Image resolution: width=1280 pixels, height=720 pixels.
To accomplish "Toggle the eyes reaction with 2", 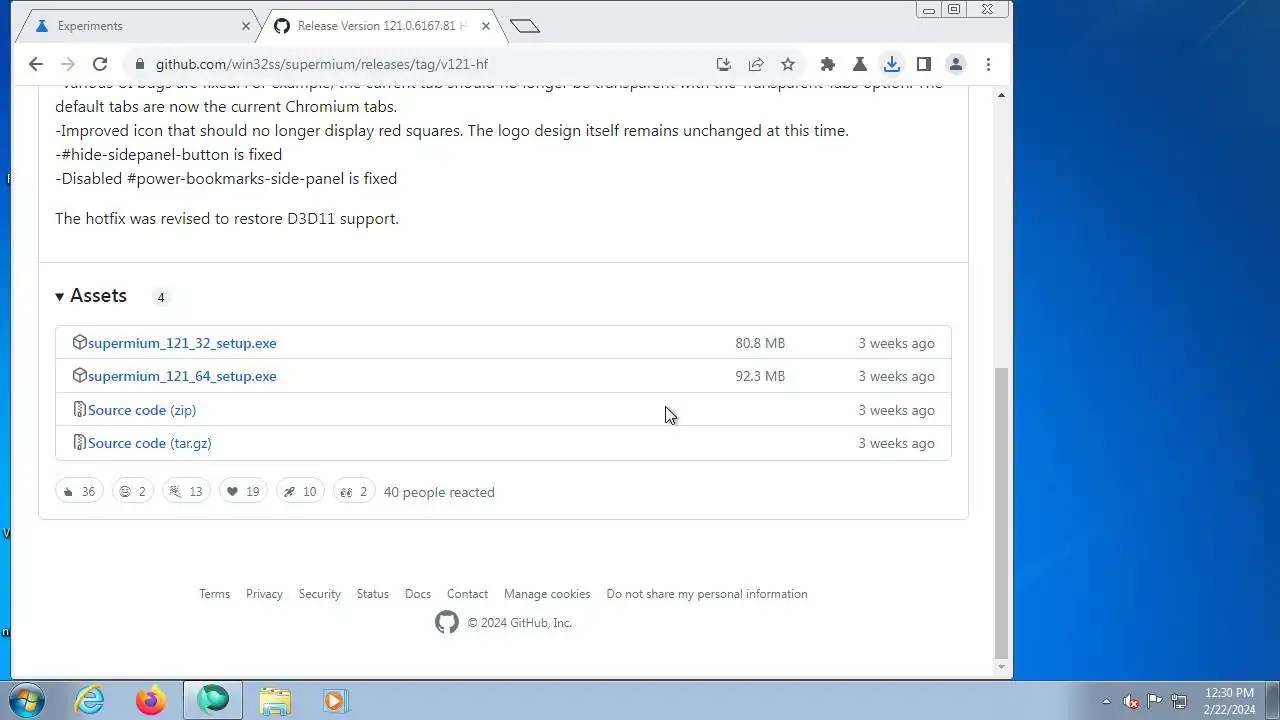I will [x=354, y=491].
